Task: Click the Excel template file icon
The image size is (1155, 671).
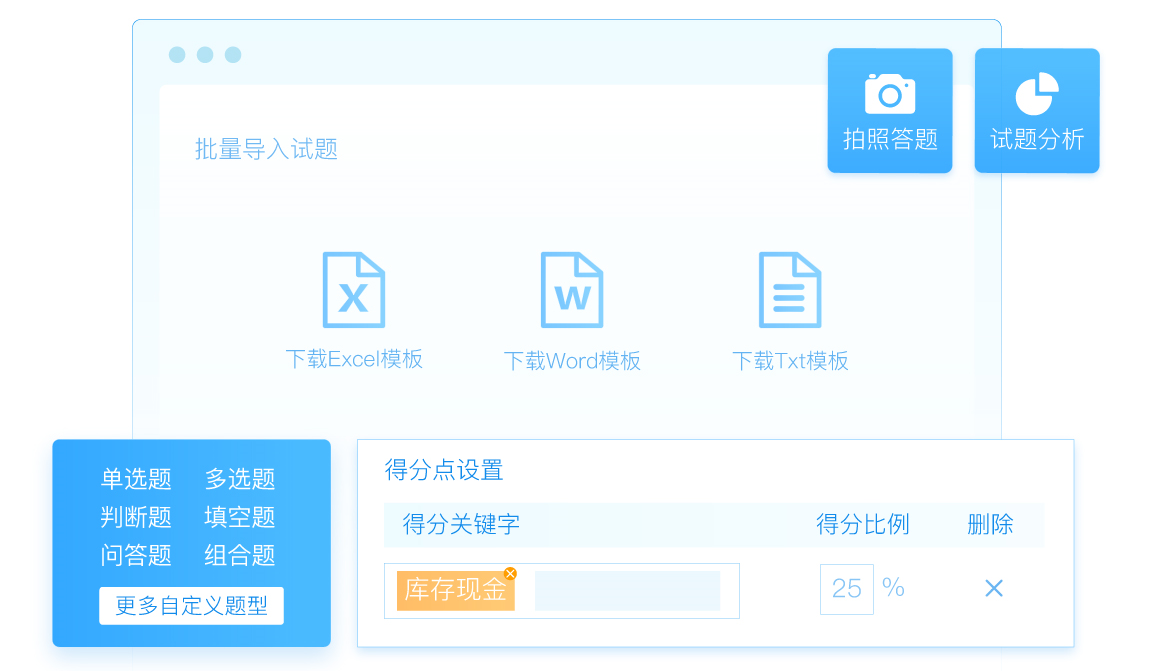Action: tap(353, 290)
